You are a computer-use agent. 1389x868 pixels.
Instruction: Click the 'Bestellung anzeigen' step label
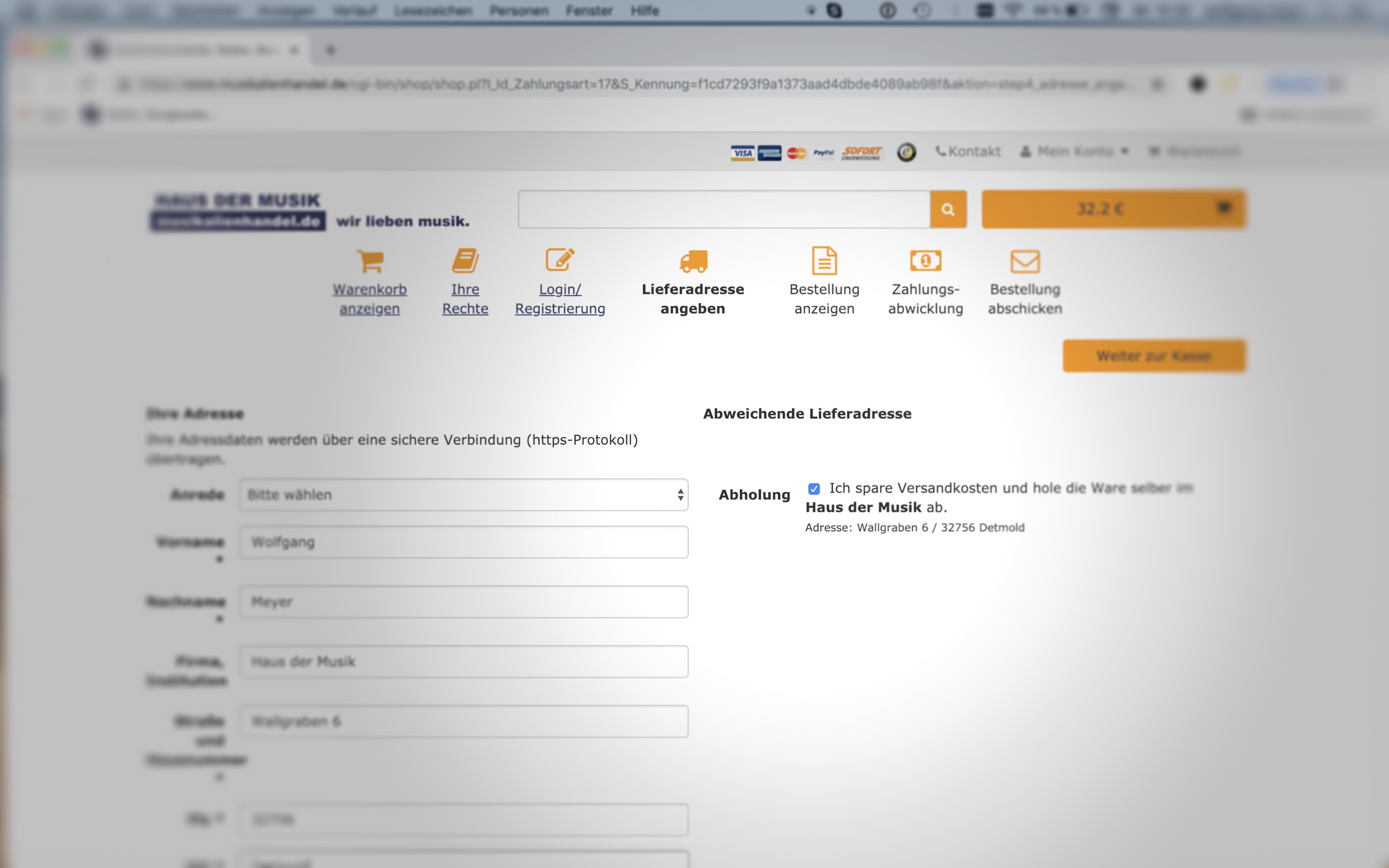(x=824, y=298)
